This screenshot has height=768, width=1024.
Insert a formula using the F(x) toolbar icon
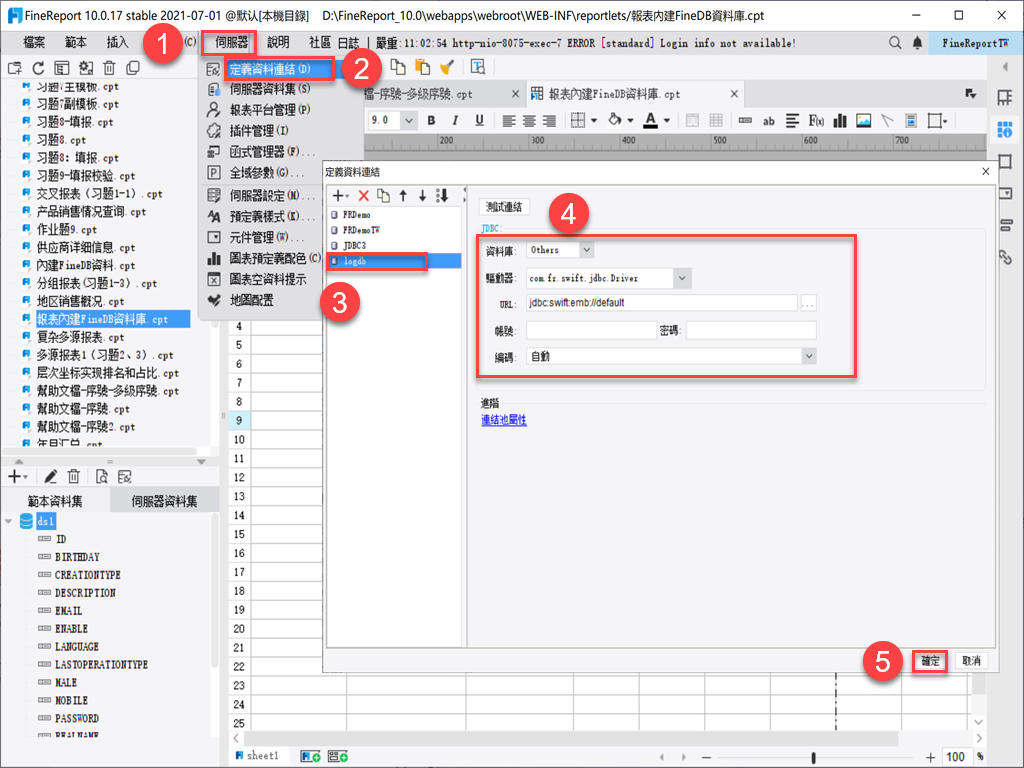814,121
